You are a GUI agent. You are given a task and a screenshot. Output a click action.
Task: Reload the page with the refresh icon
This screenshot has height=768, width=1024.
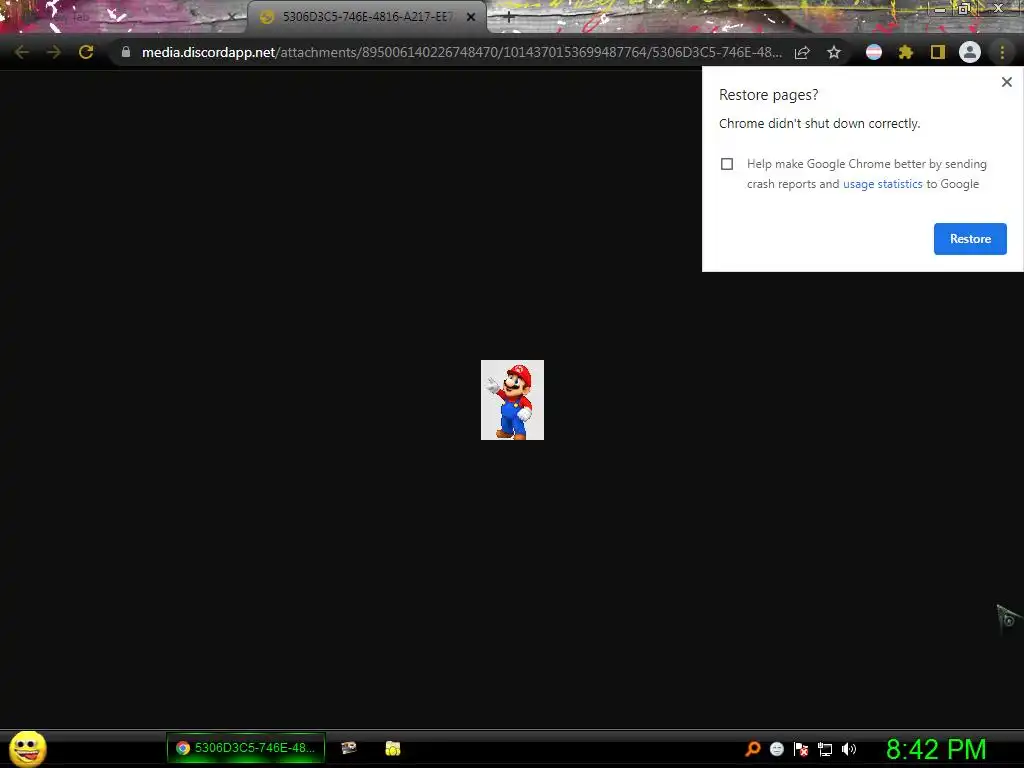[x=86, y=52]
